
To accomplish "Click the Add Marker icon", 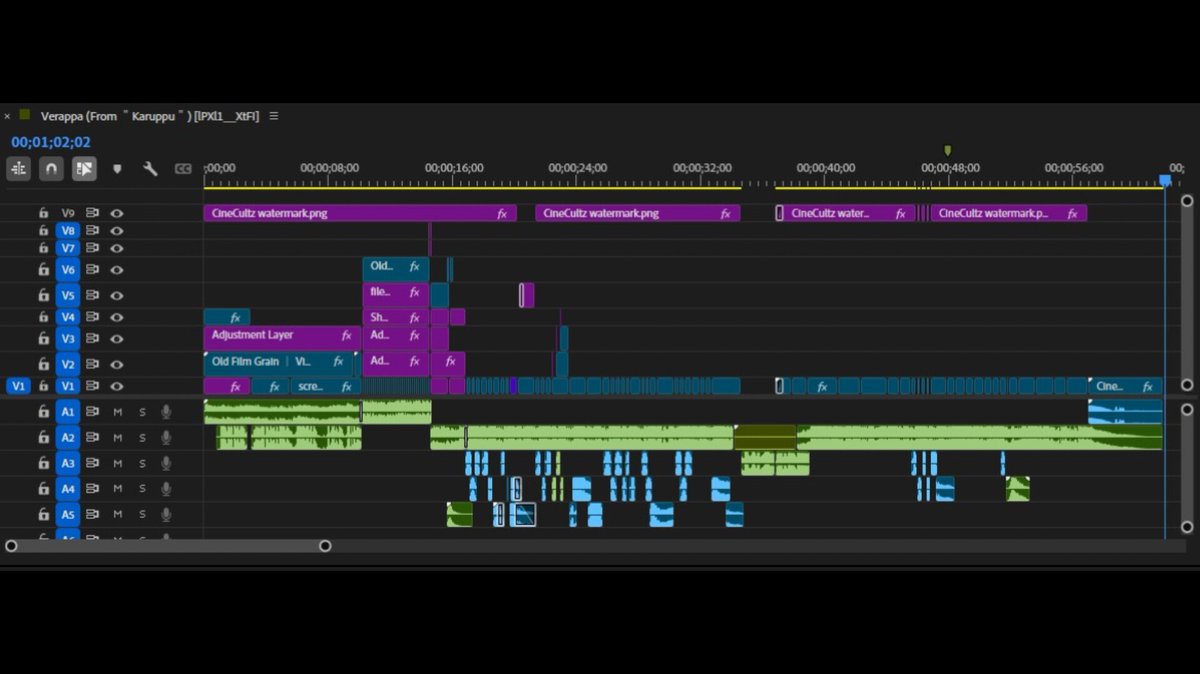I will point(117,169).
